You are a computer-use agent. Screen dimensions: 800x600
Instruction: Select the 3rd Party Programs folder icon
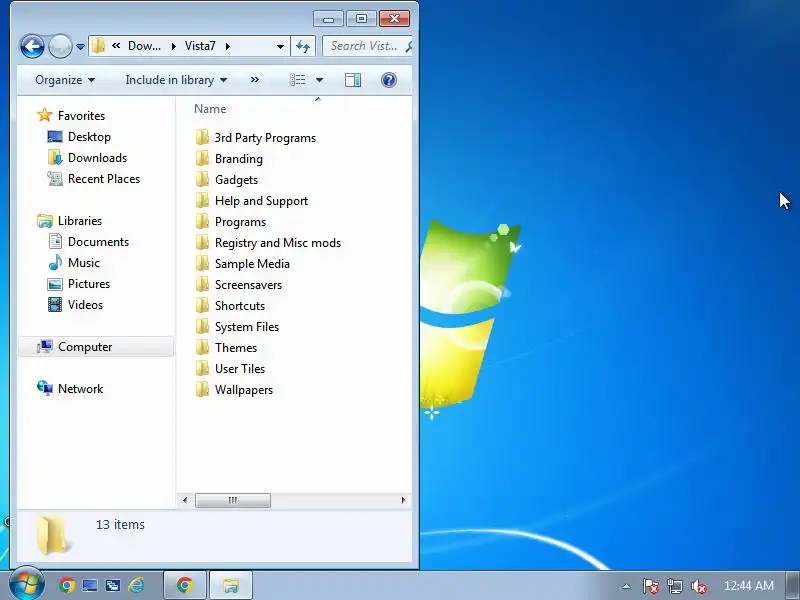tap(202, 137)
